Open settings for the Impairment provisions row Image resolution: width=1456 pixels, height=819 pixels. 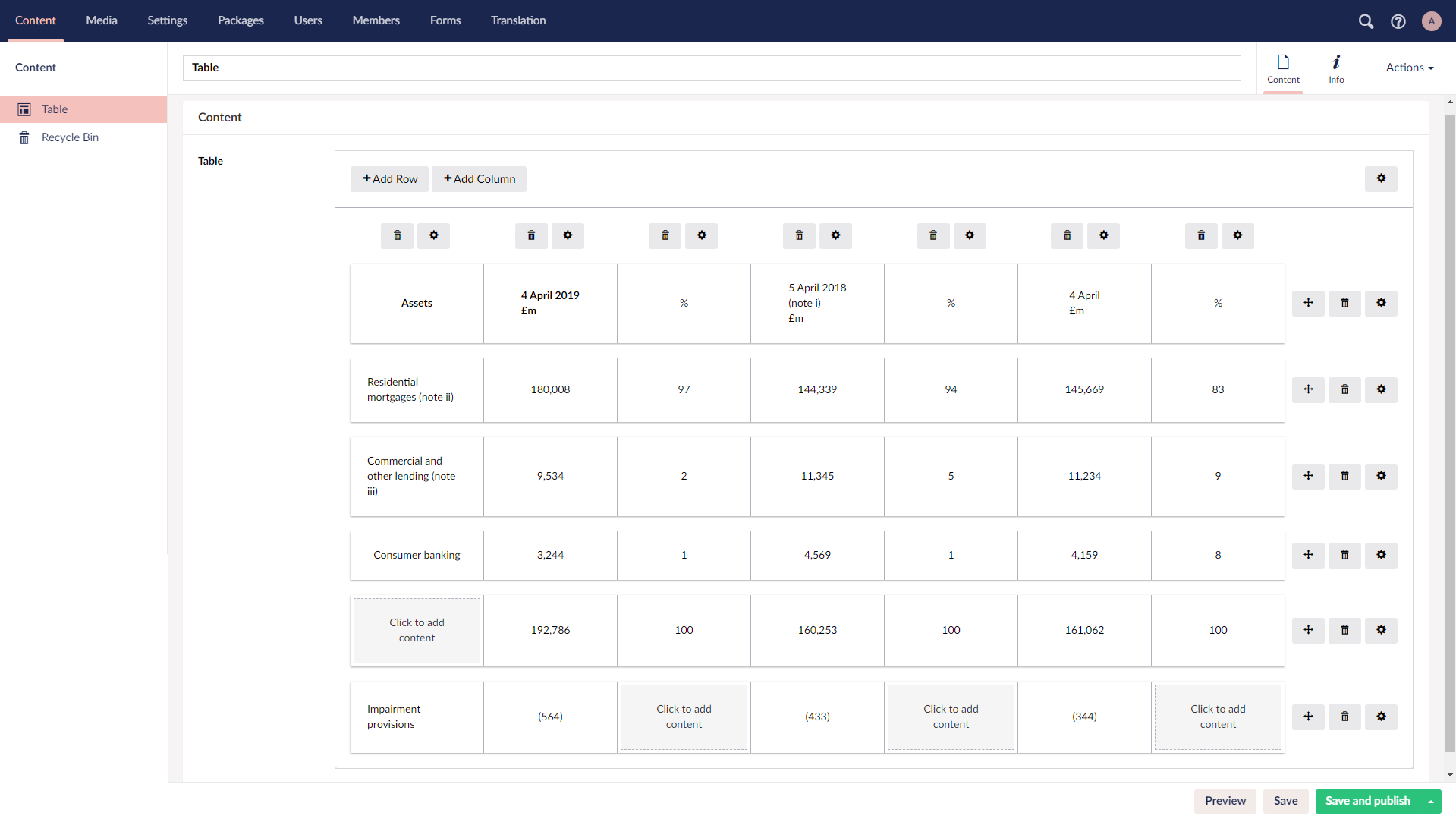tap(1381, 717)
